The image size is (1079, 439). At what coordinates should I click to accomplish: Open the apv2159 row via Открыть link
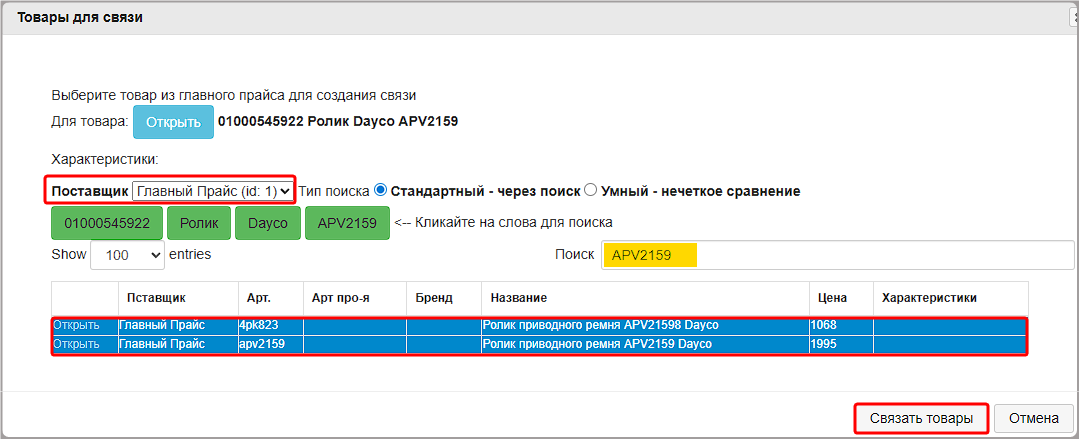(x=76, y=344)
